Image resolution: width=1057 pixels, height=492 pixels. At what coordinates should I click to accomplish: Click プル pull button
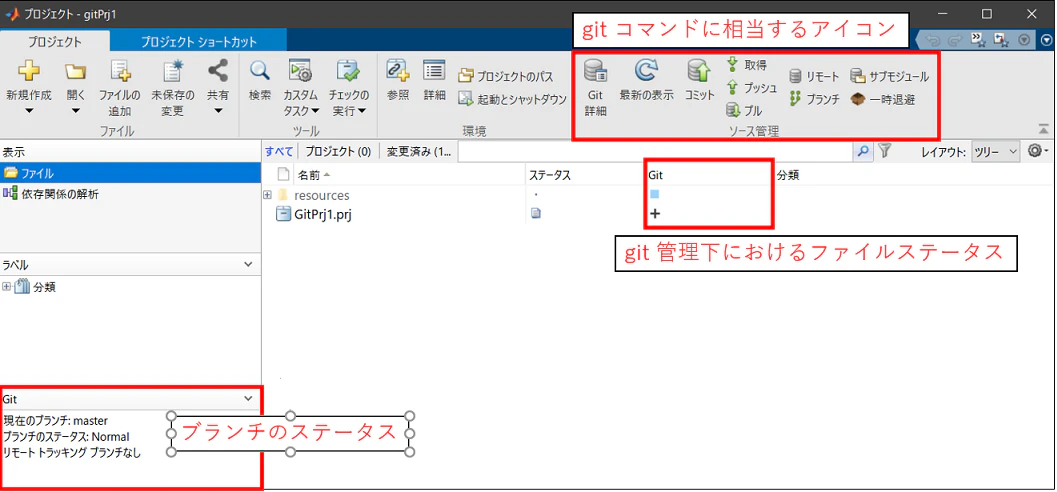point(744,110)
